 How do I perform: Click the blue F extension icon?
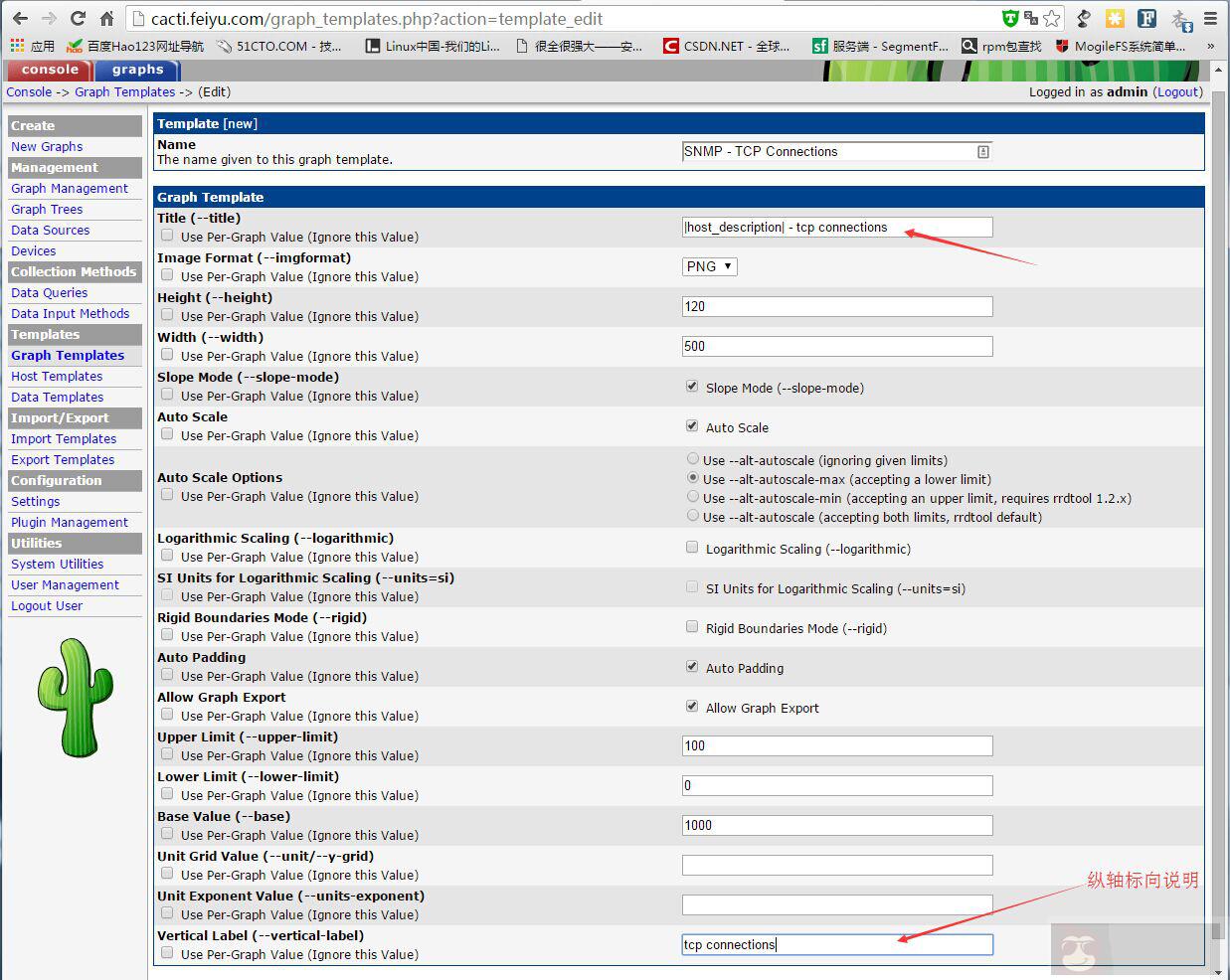(x=1146, y=19)
